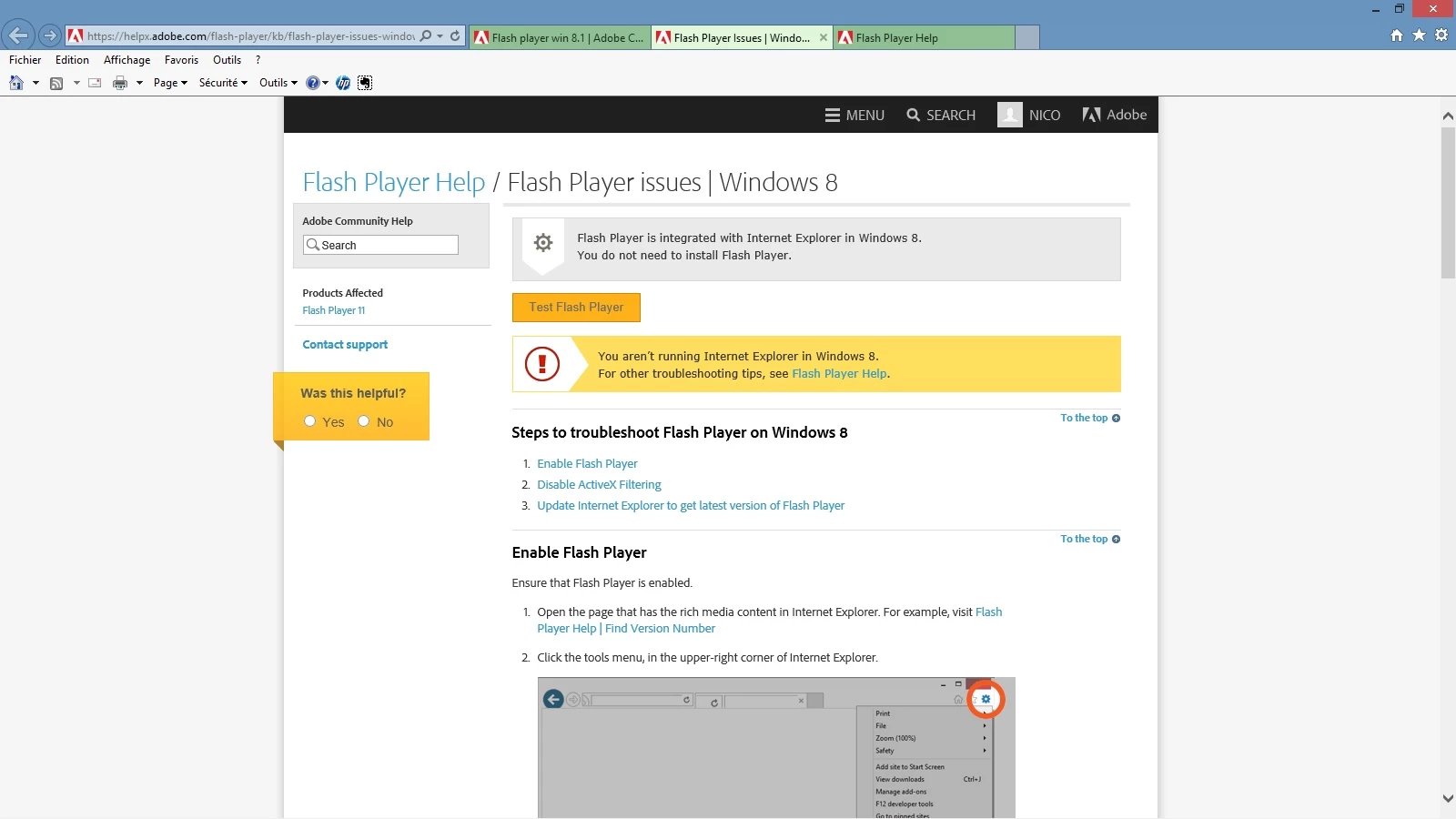Select No for Was this helpful
Image resolution: width=1456 pixels, height=819 pixels.
364,421
